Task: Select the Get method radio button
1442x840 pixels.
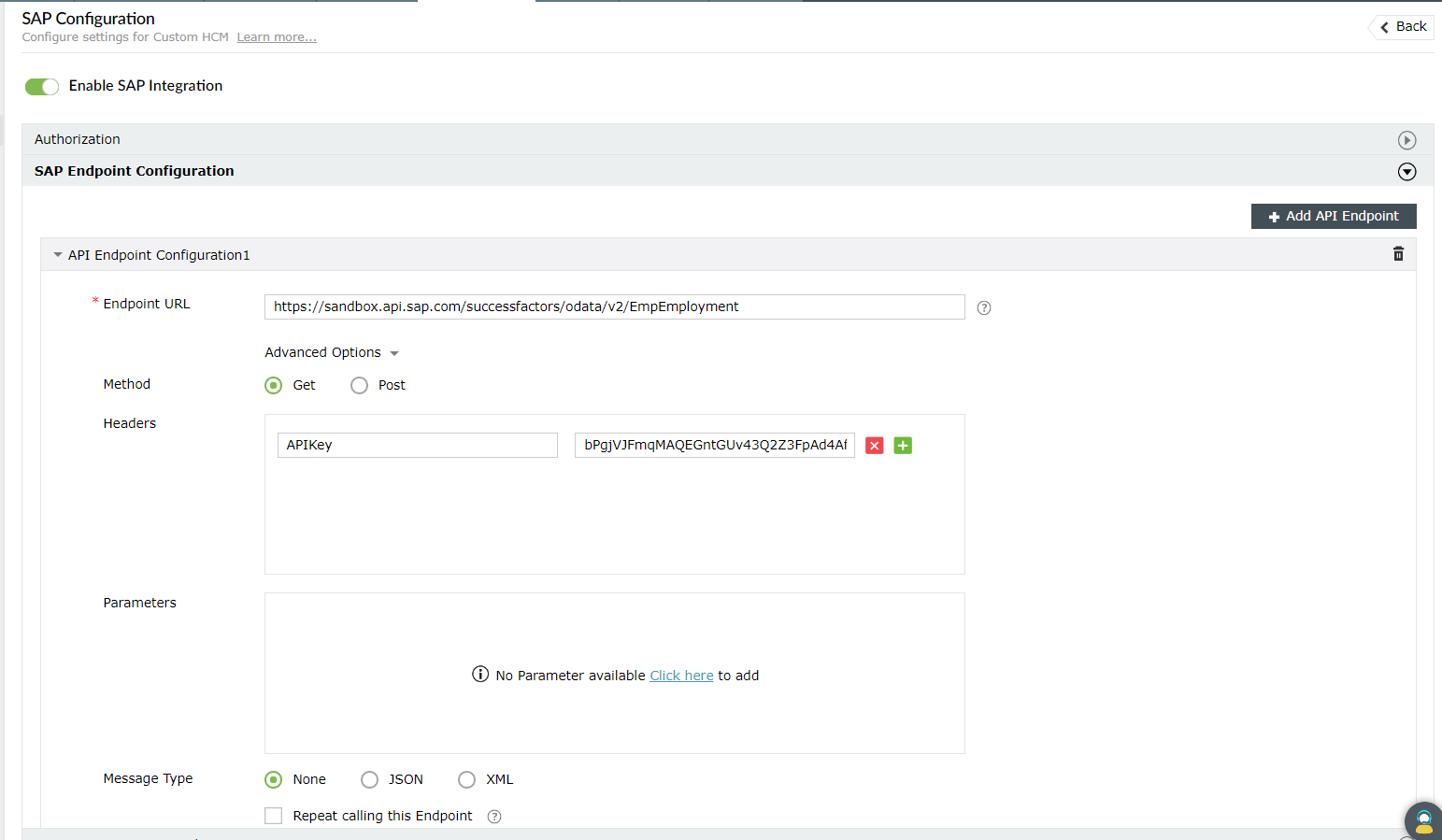Action: (x=274, y=386)
